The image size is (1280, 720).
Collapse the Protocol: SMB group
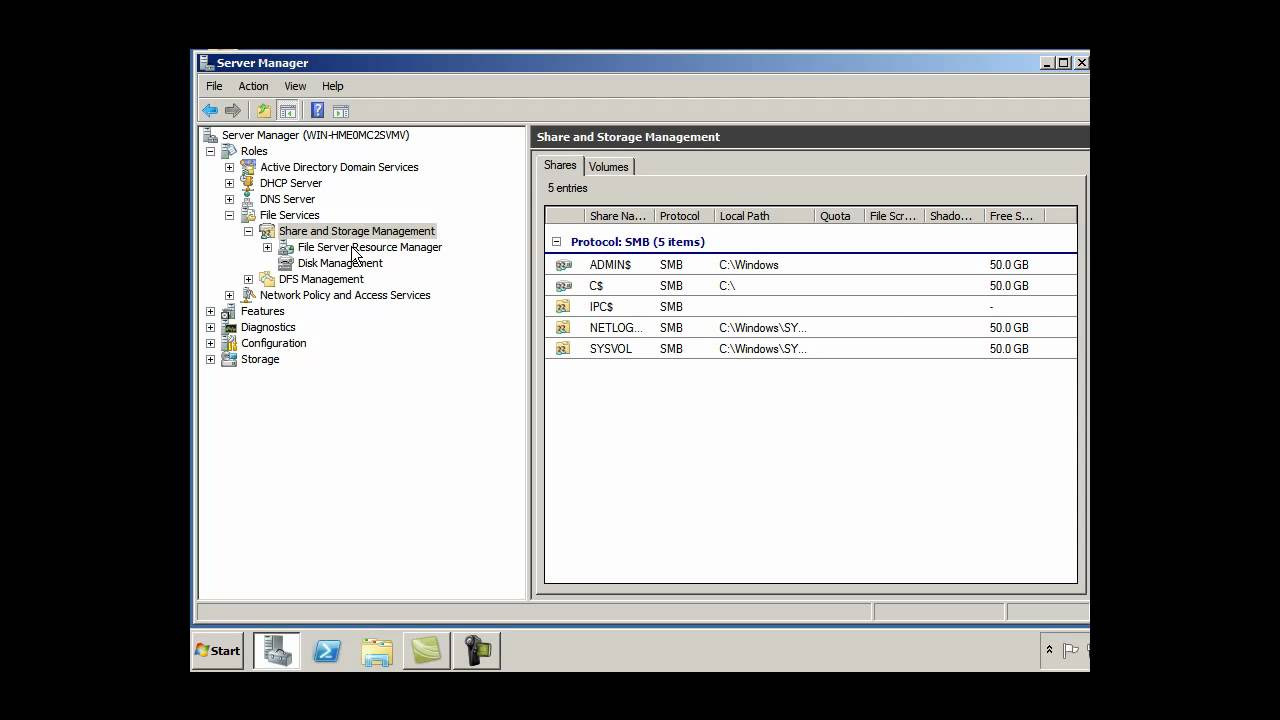557,242
